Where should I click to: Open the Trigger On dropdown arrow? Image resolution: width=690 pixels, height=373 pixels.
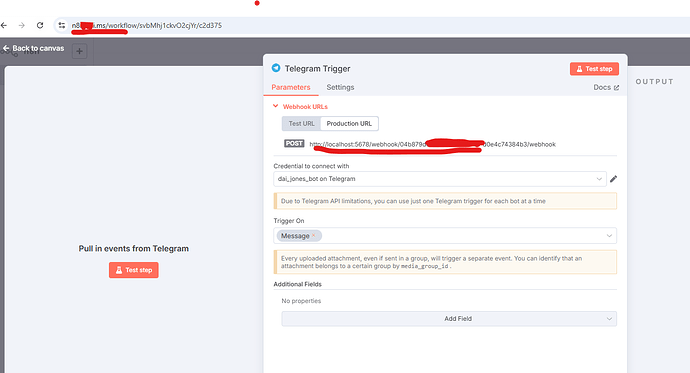609,236
